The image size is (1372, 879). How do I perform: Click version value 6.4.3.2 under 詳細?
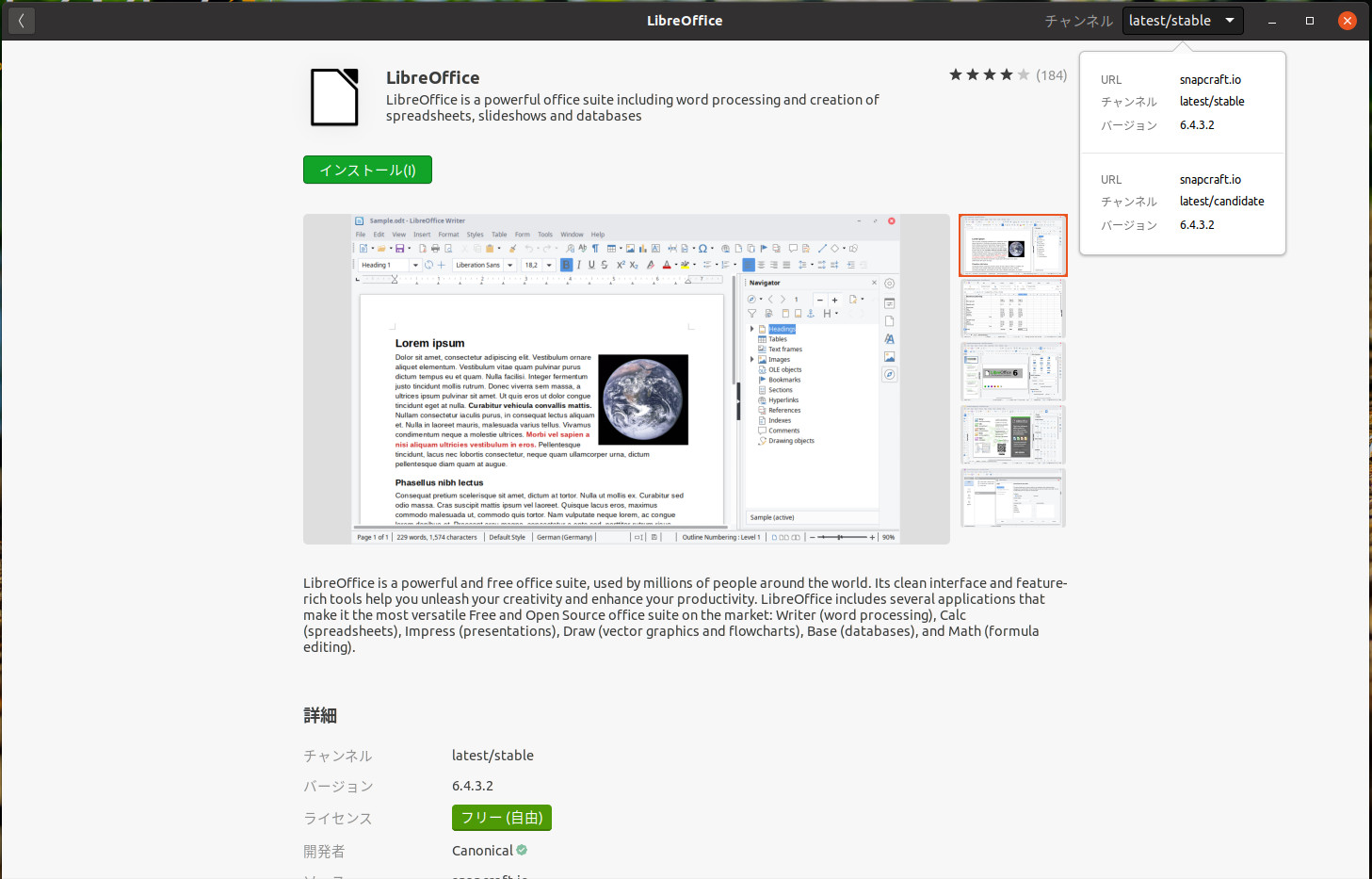point(473,786)
